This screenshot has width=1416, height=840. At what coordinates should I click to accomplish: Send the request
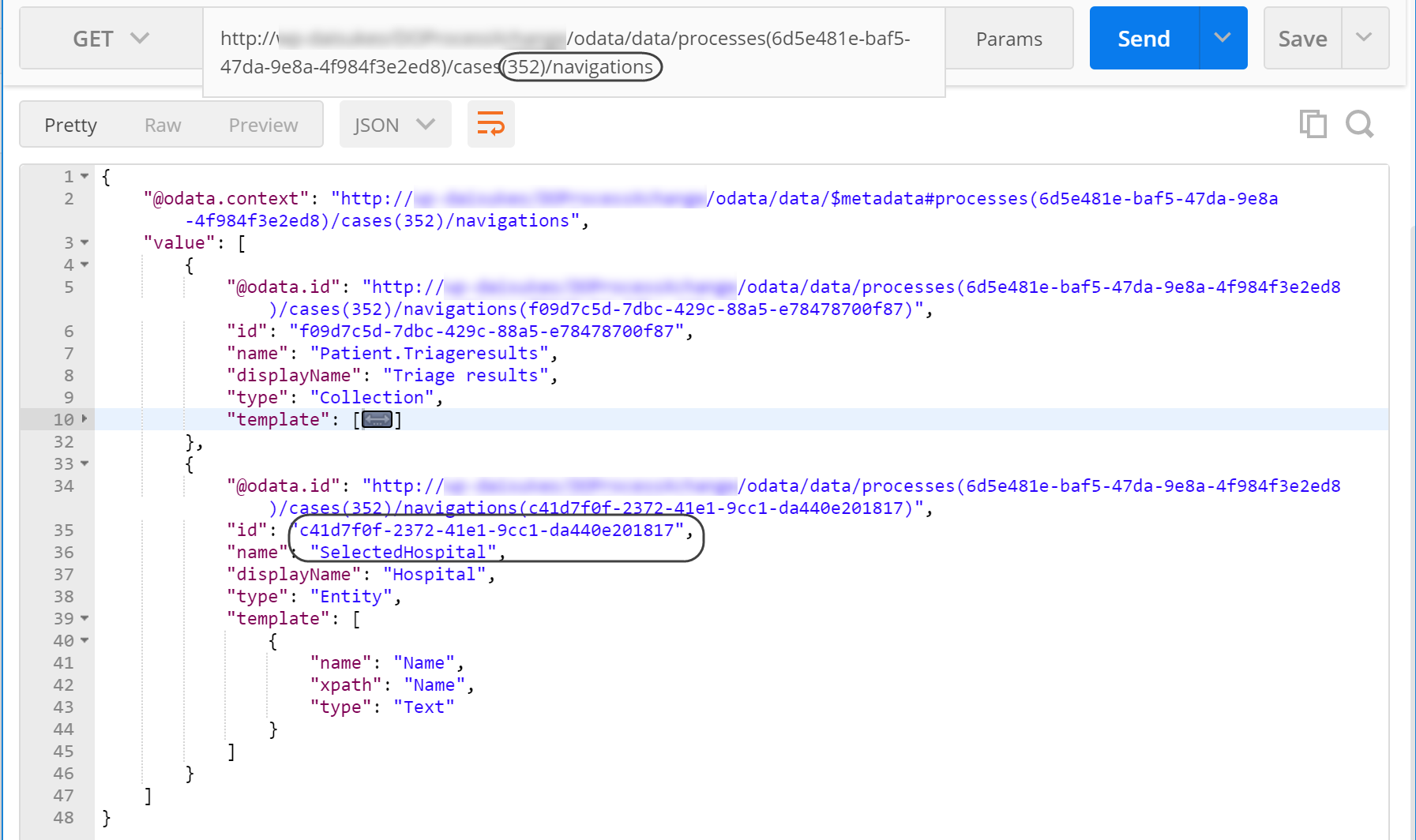point(1144,39)
